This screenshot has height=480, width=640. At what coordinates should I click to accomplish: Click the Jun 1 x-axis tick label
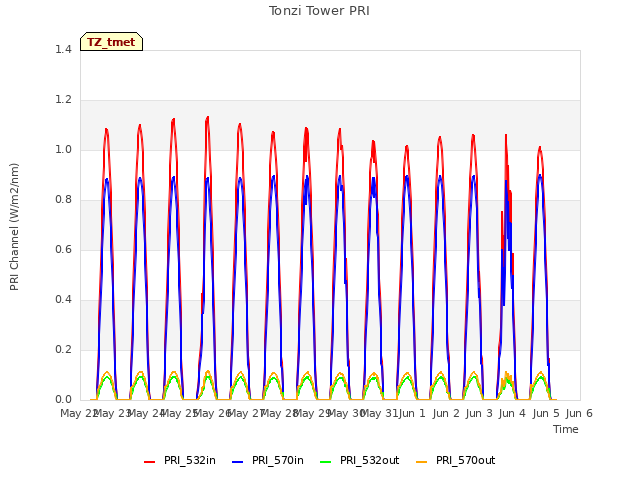412,413
